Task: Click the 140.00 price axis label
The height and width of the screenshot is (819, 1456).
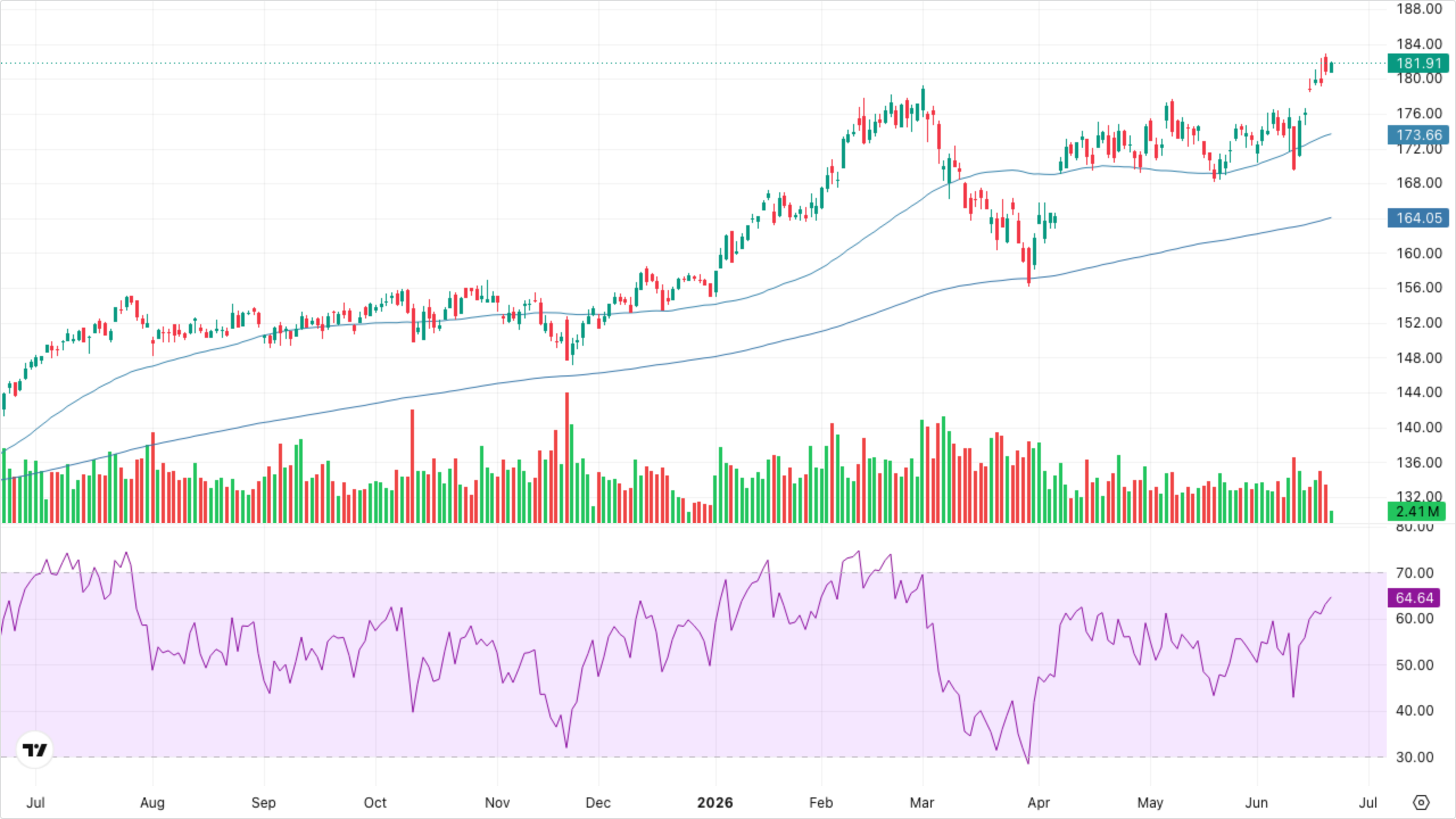Action: click(x=1419, y=427)
